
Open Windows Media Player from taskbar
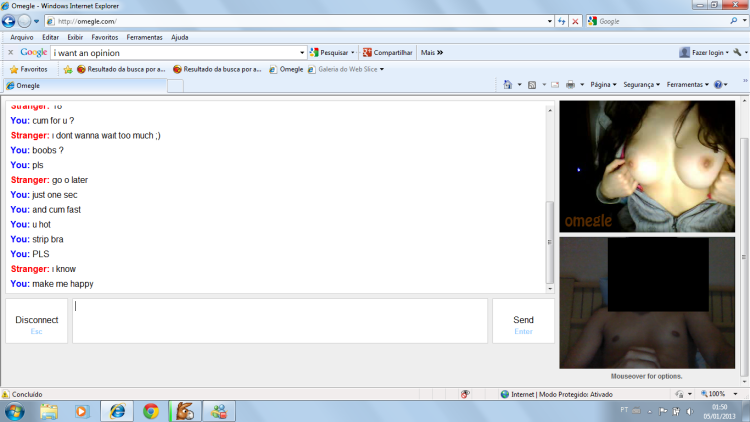82,410
